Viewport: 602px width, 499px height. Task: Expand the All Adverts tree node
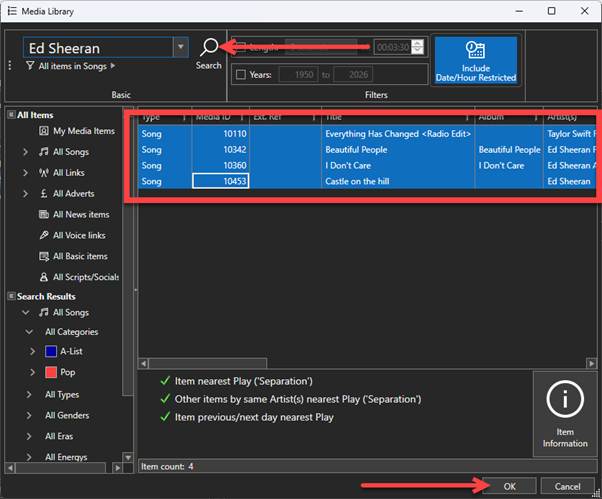[25, 193]
